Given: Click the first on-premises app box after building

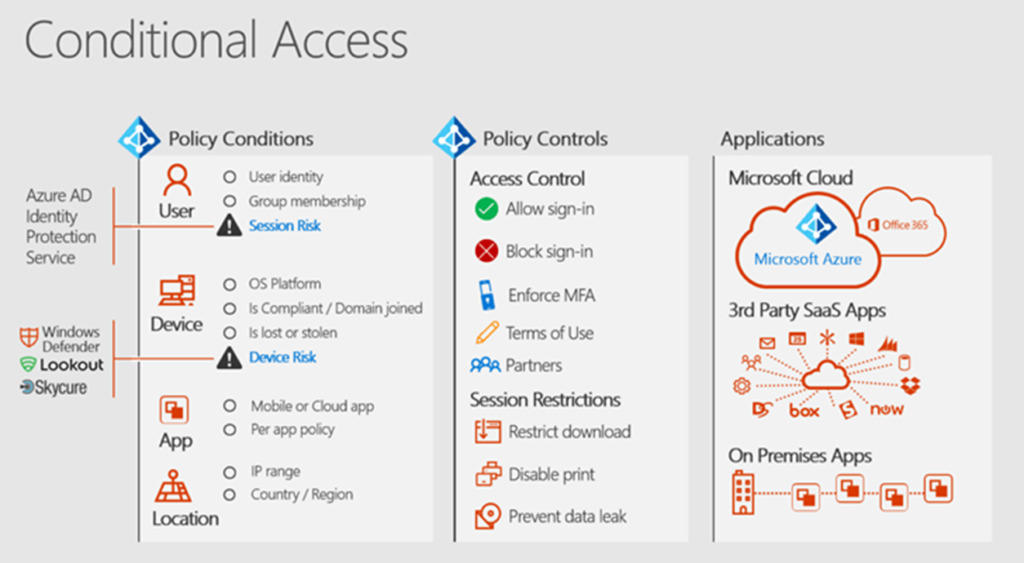Looking at the screenshot, I should 806,498.
